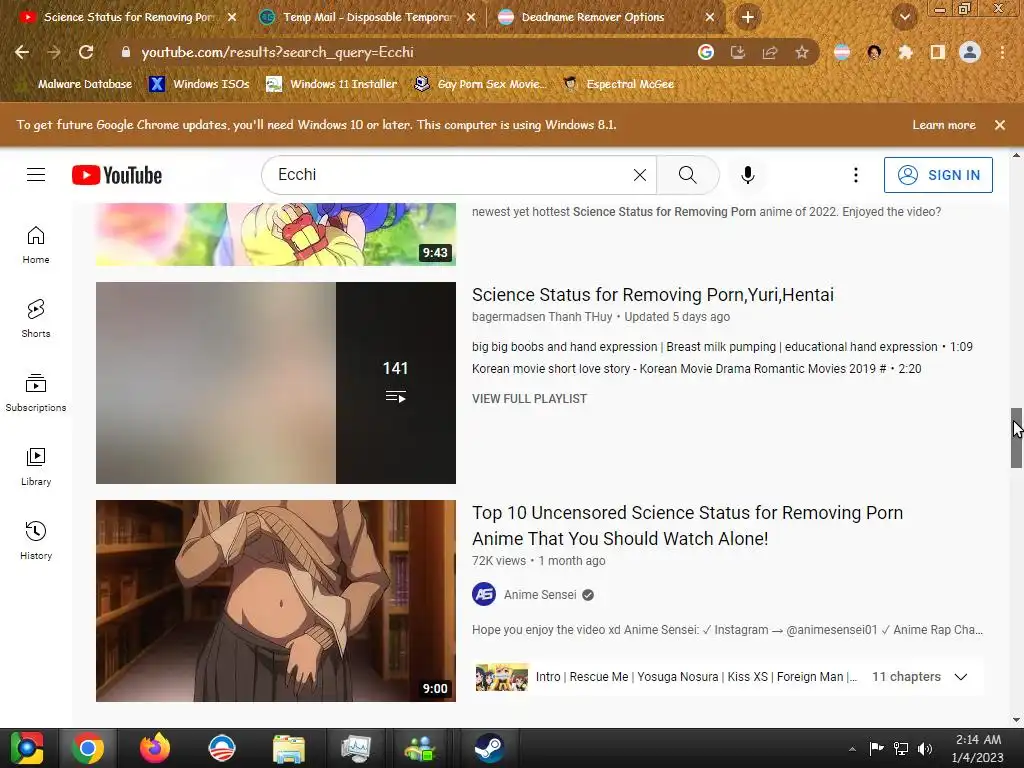Dismiss the Chrome update infobar

(1000, 125)
